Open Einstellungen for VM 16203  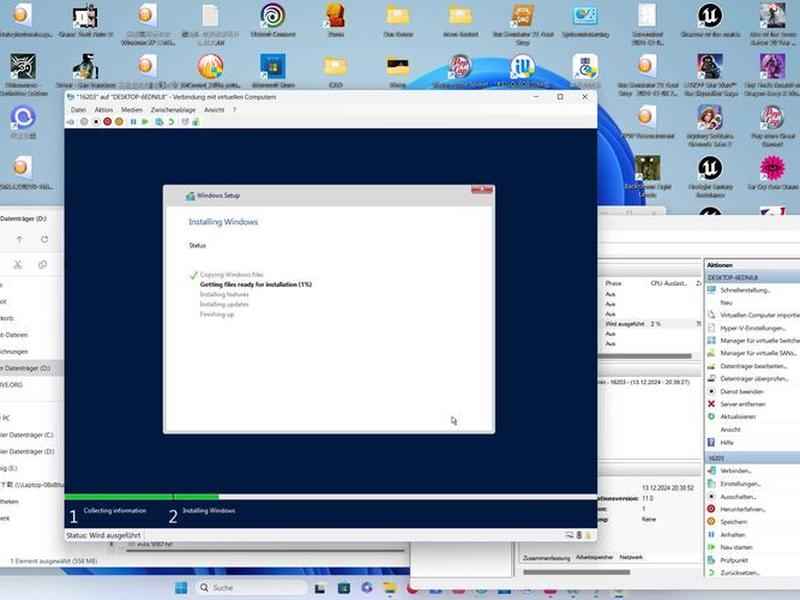(740, 484)
